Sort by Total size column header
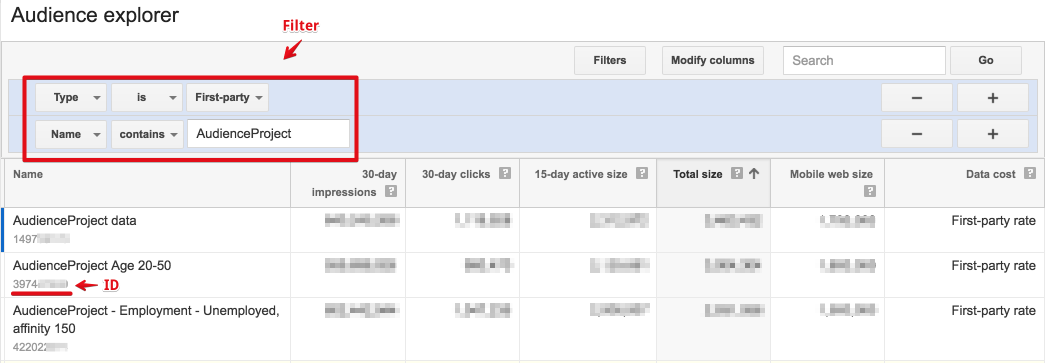Screen dimensions: 1047x363 (x=697, y=174)
